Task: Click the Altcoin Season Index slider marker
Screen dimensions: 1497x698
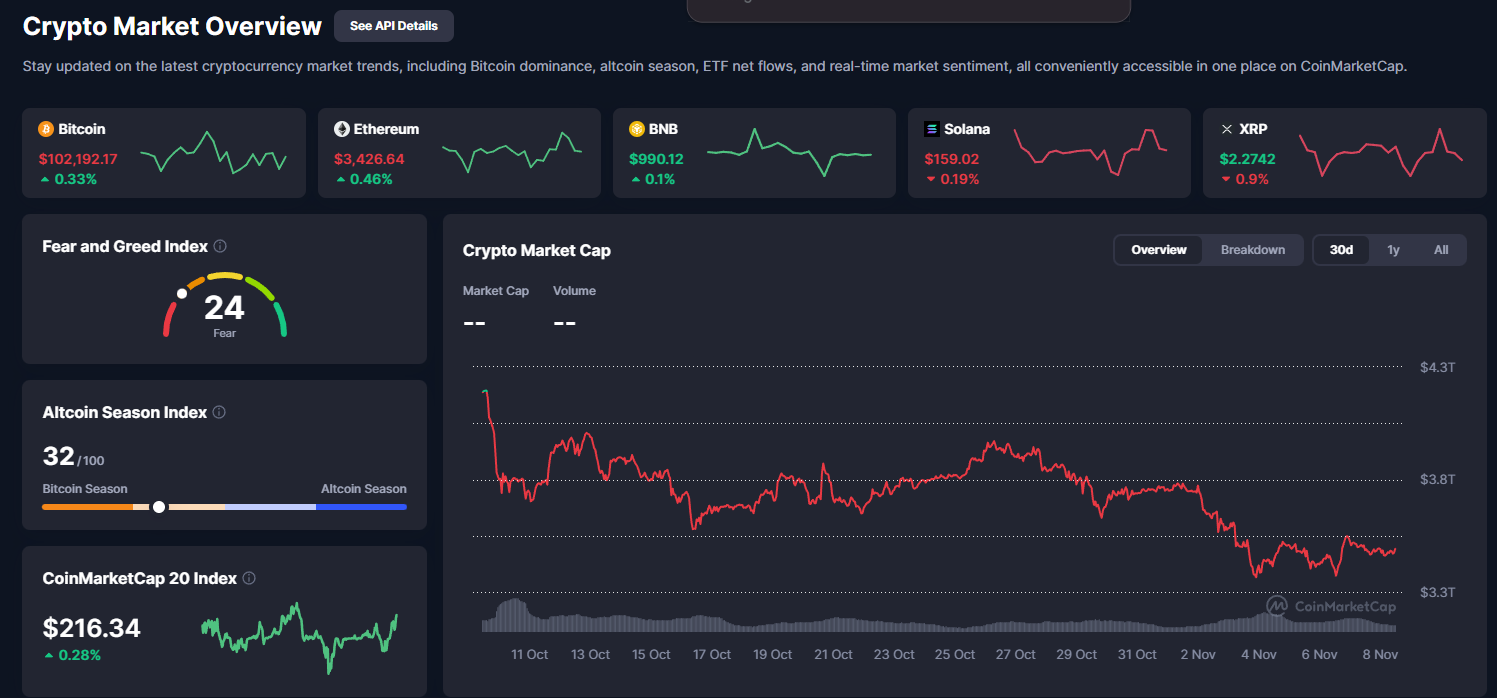Action: (159, 506)
